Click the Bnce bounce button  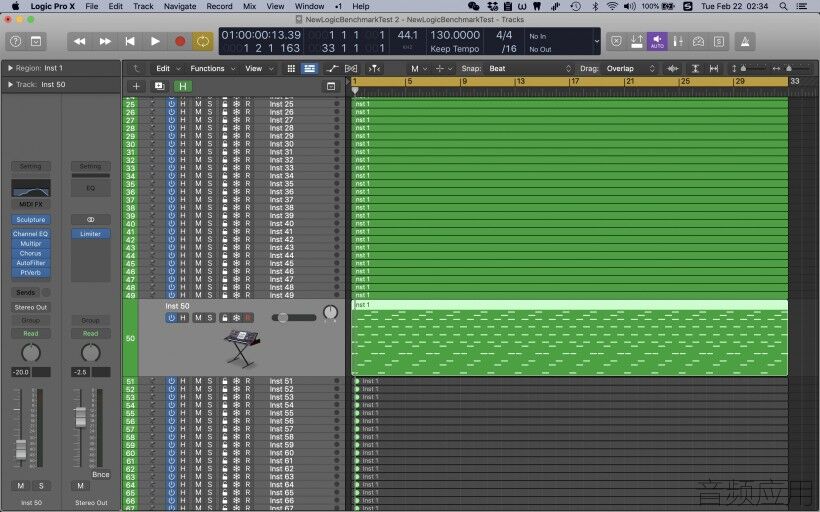click(x=101, y=474)
